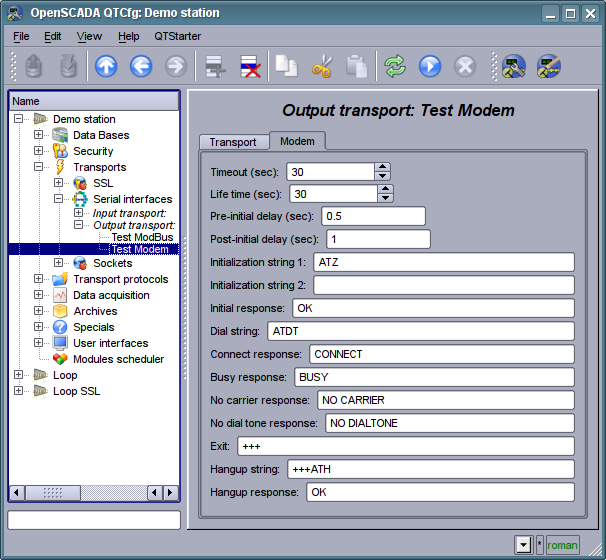Stop the cycled refresh with the gray X icon
606x560 pixels.
point(465,66)
